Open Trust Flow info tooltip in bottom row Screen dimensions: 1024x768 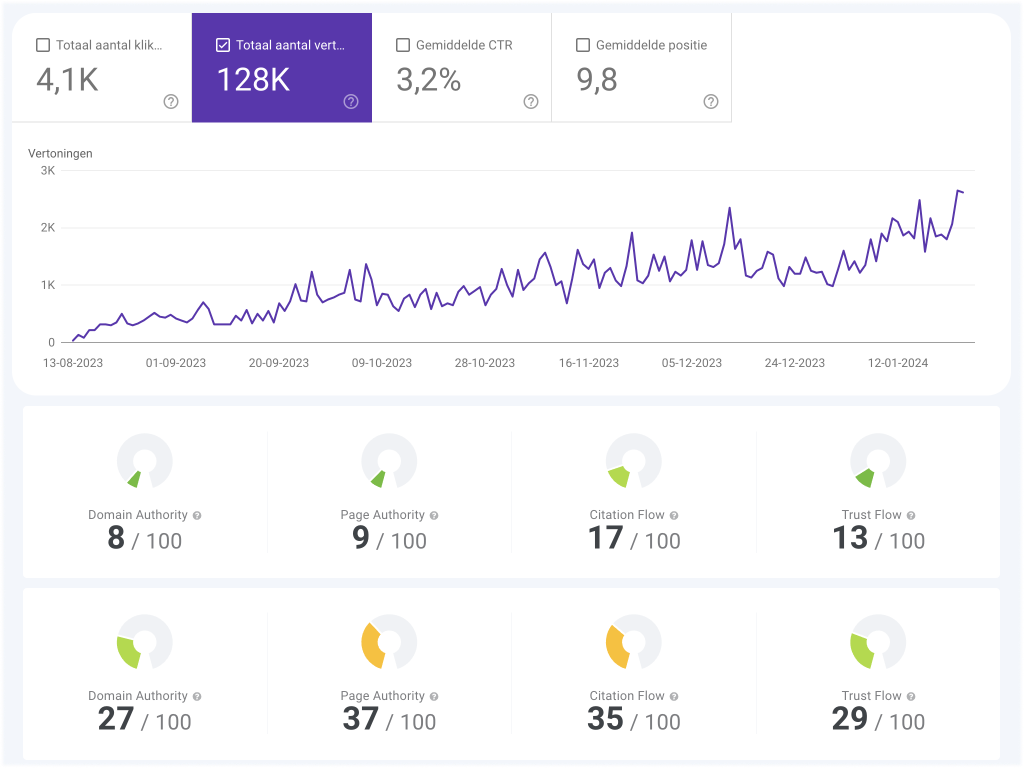[912, 695]
